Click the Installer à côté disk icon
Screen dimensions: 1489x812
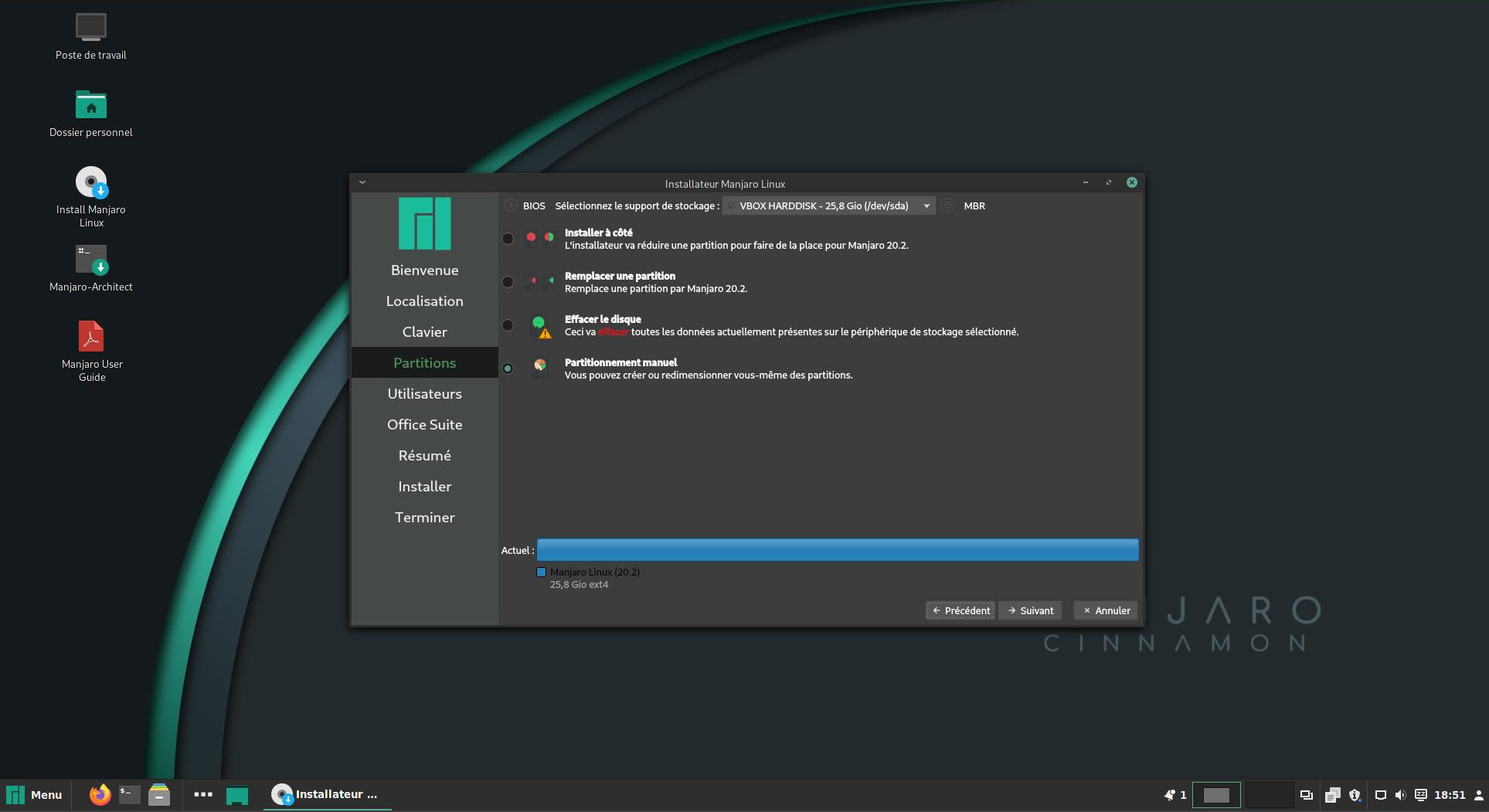(540, 238)
